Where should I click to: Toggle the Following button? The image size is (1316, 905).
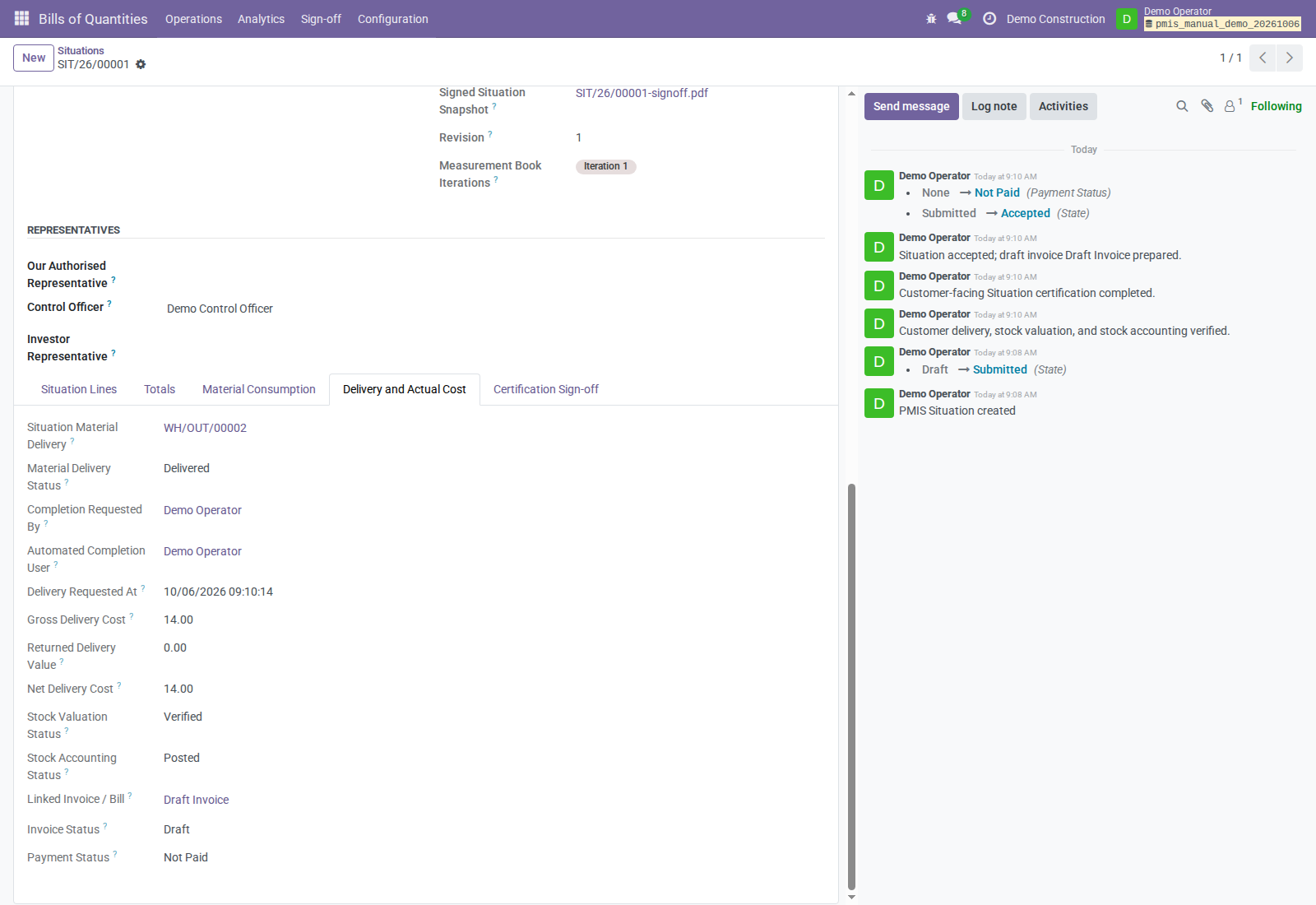pyautogui.click(x=1276, y=106)
